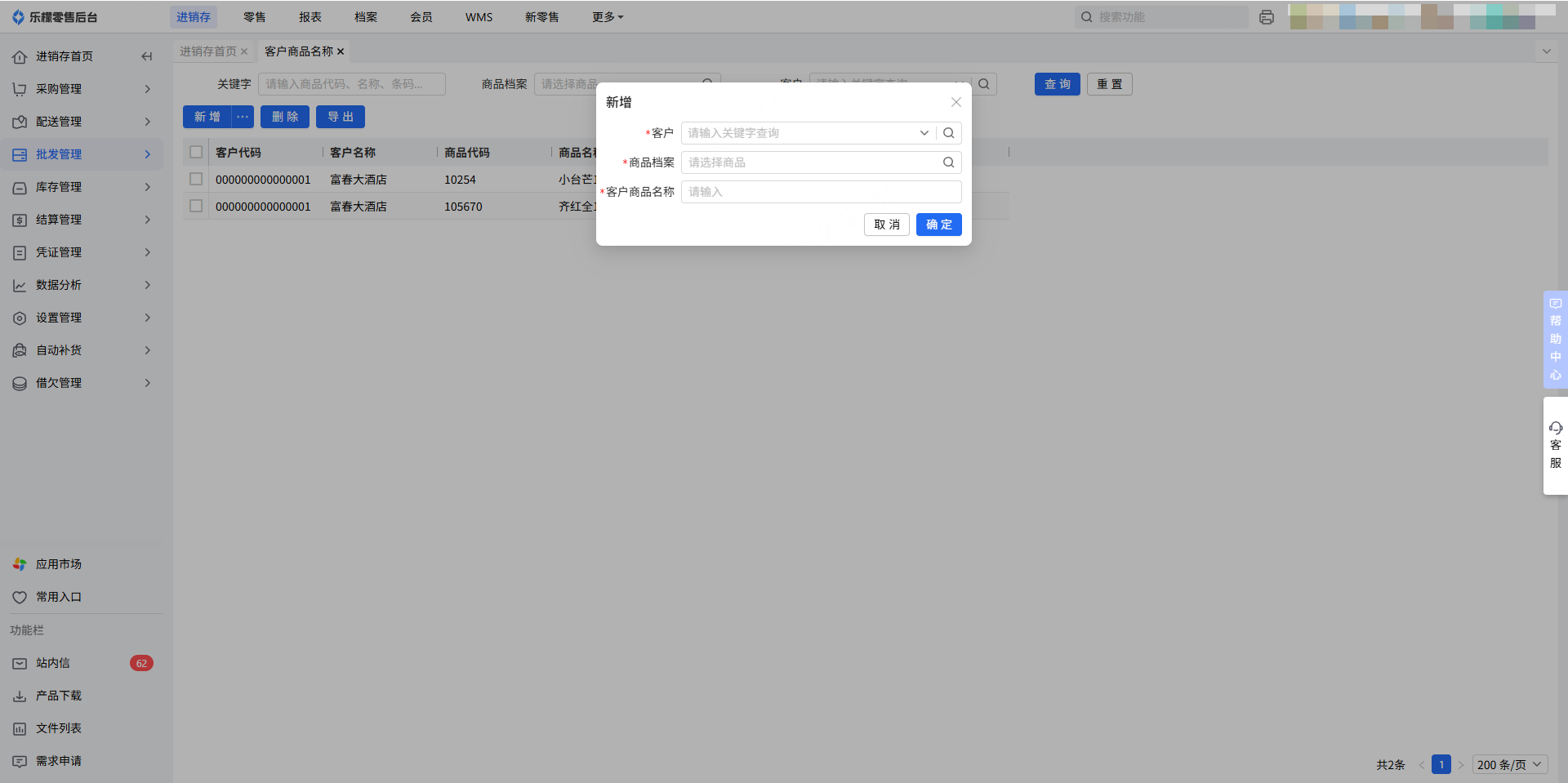Open the 客户 dropdown arrow in dialog
This screenshot has height=783, width=1568.
924,133
